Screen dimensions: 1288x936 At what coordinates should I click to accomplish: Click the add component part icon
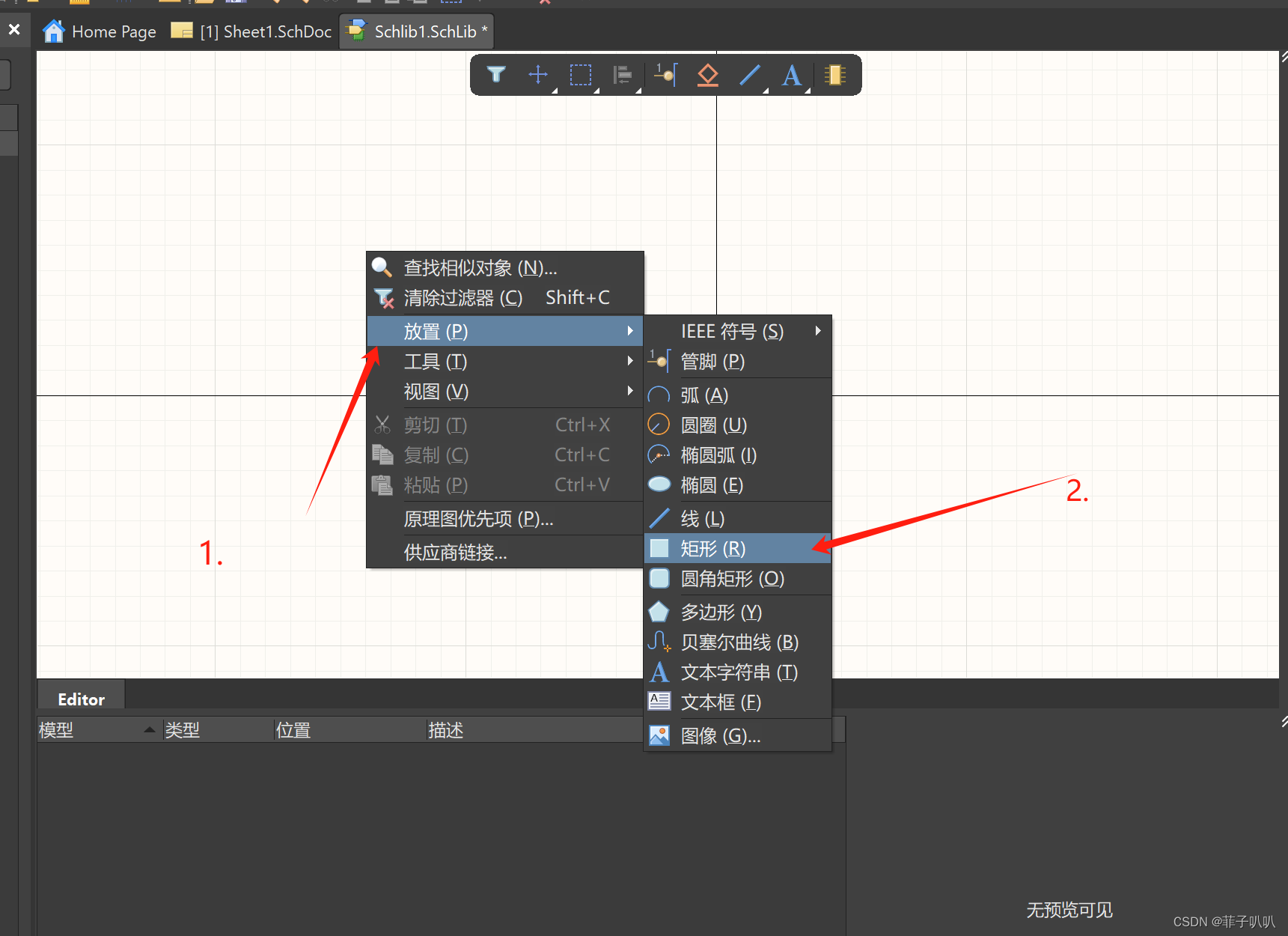[x=835, y=75]
